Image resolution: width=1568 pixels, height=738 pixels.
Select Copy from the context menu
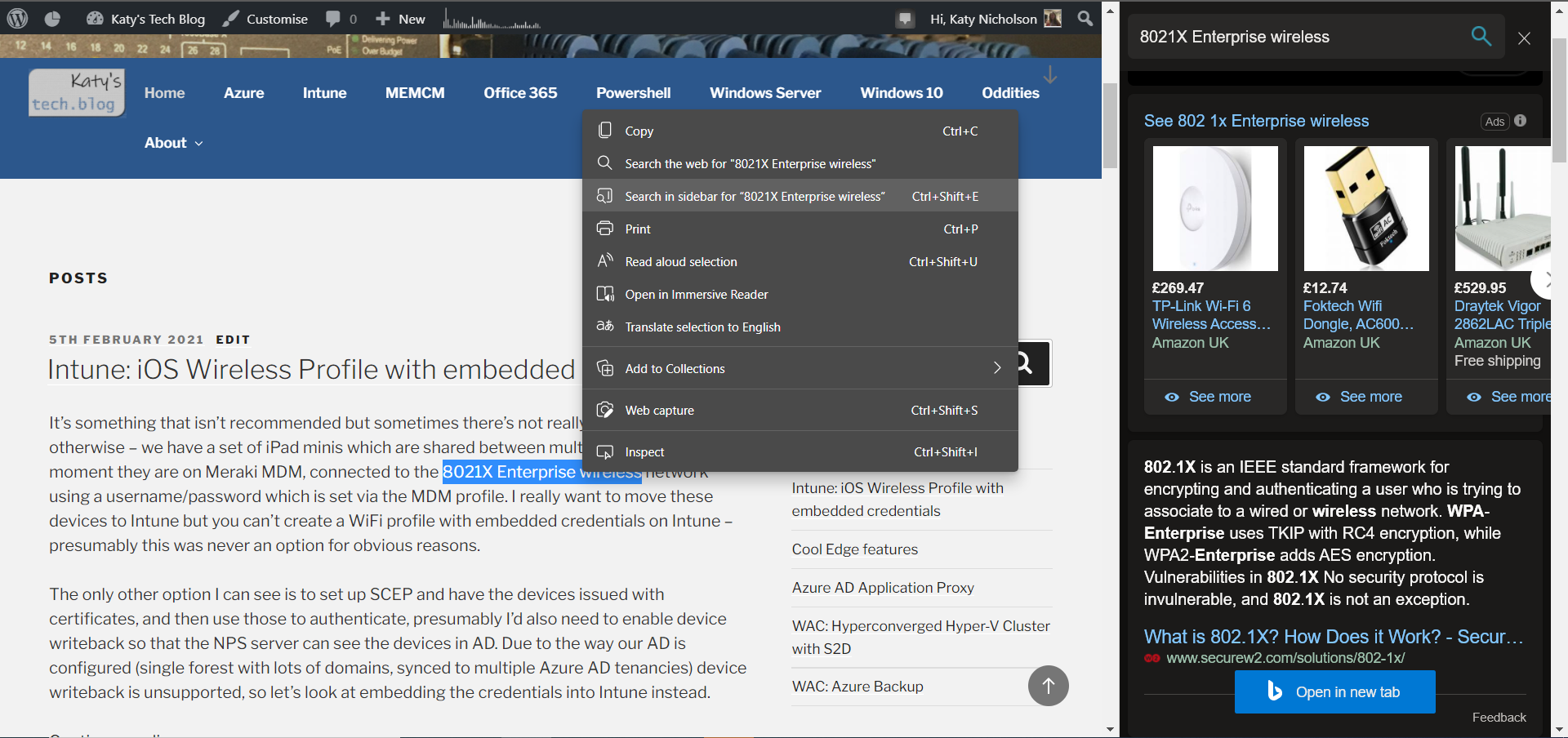pyautogui.click(x=639, y=131)
